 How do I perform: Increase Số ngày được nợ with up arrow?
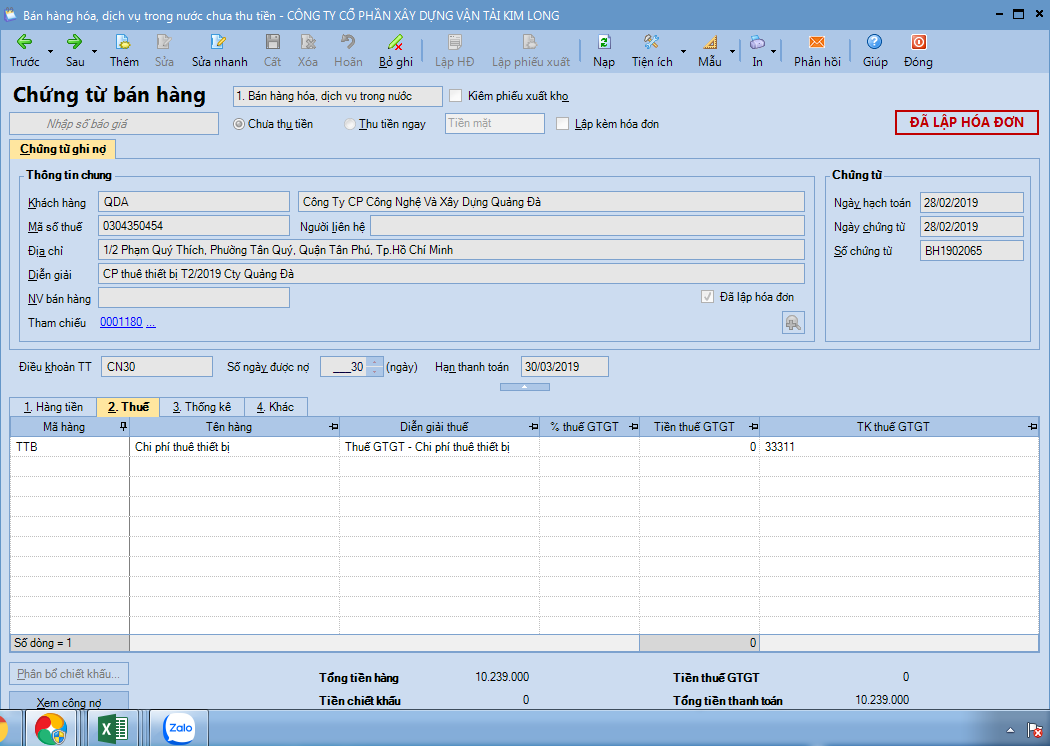click(x=375, y=362)
